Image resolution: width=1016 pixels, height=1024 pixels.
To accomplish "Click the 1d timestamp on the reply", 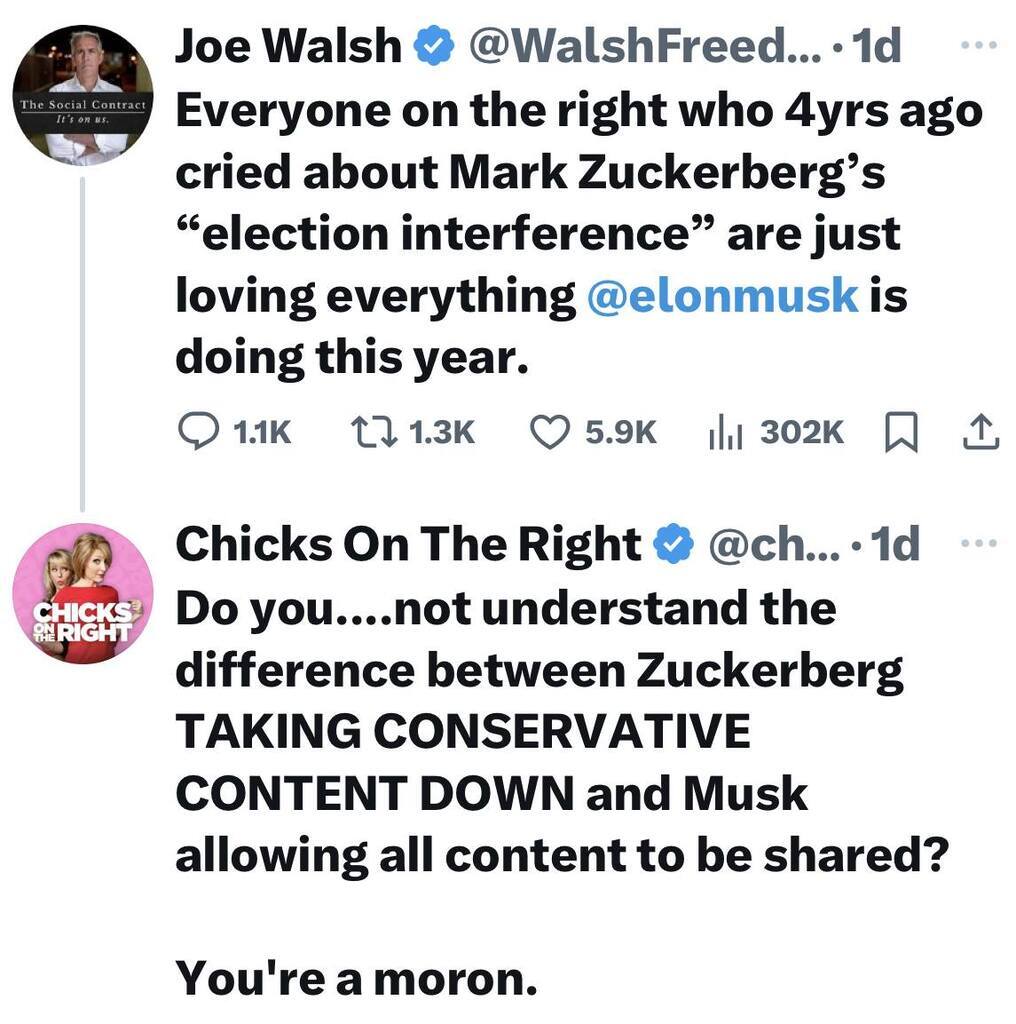I will pyautogui.click(x=893, y=544).
